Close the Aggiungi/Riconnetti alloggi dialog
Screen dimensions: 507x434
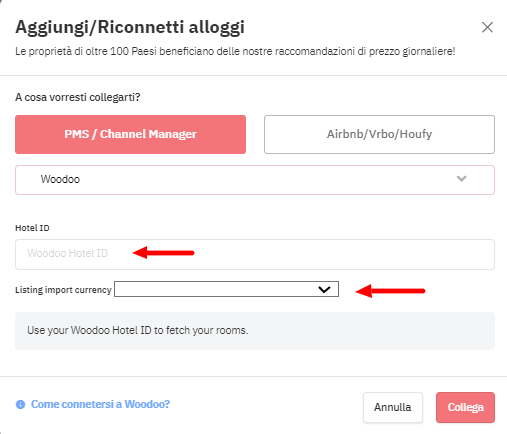(487, 27)
